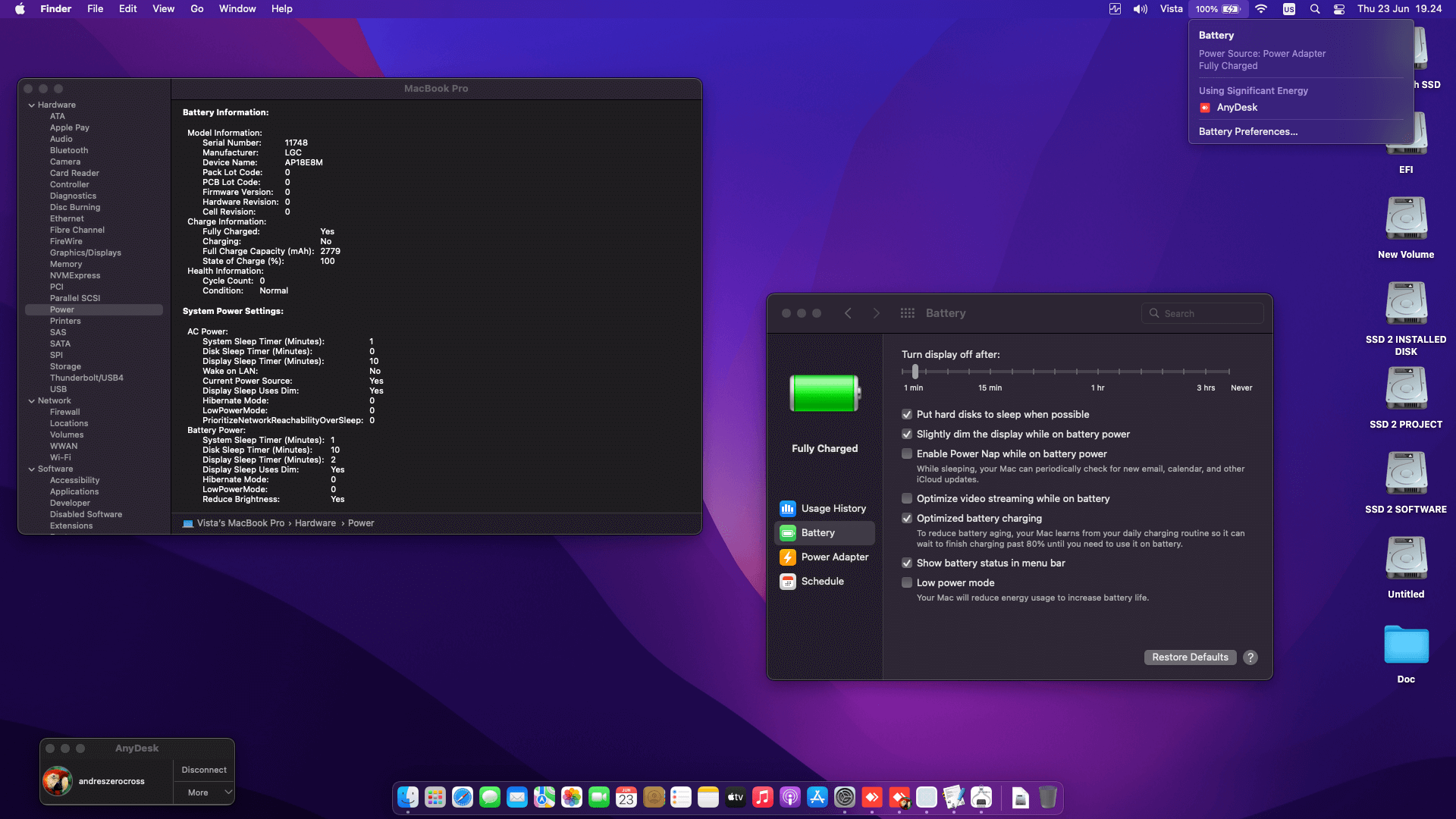Open the Window menu
Viewport: 1456px width, 819px height.
(237, 9)
